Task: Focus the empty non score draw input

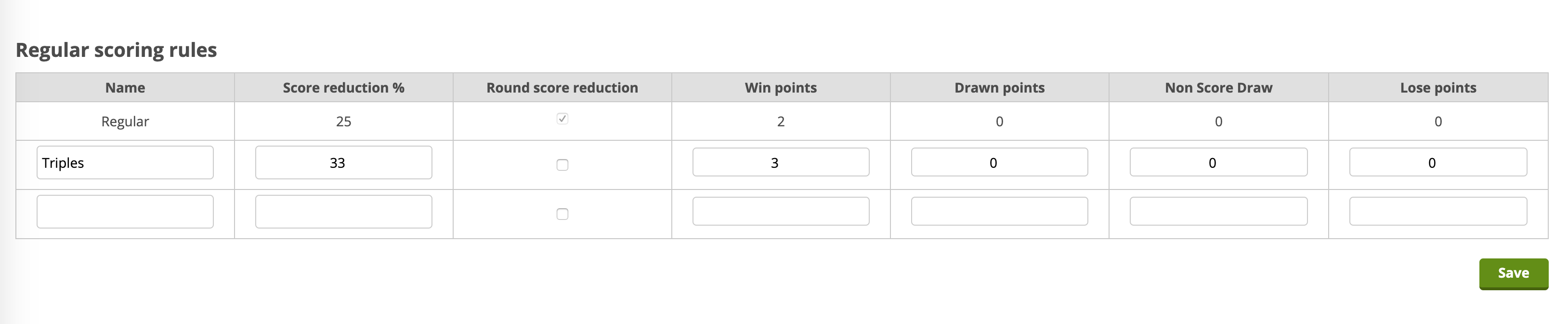Action: click(1218, 211)
